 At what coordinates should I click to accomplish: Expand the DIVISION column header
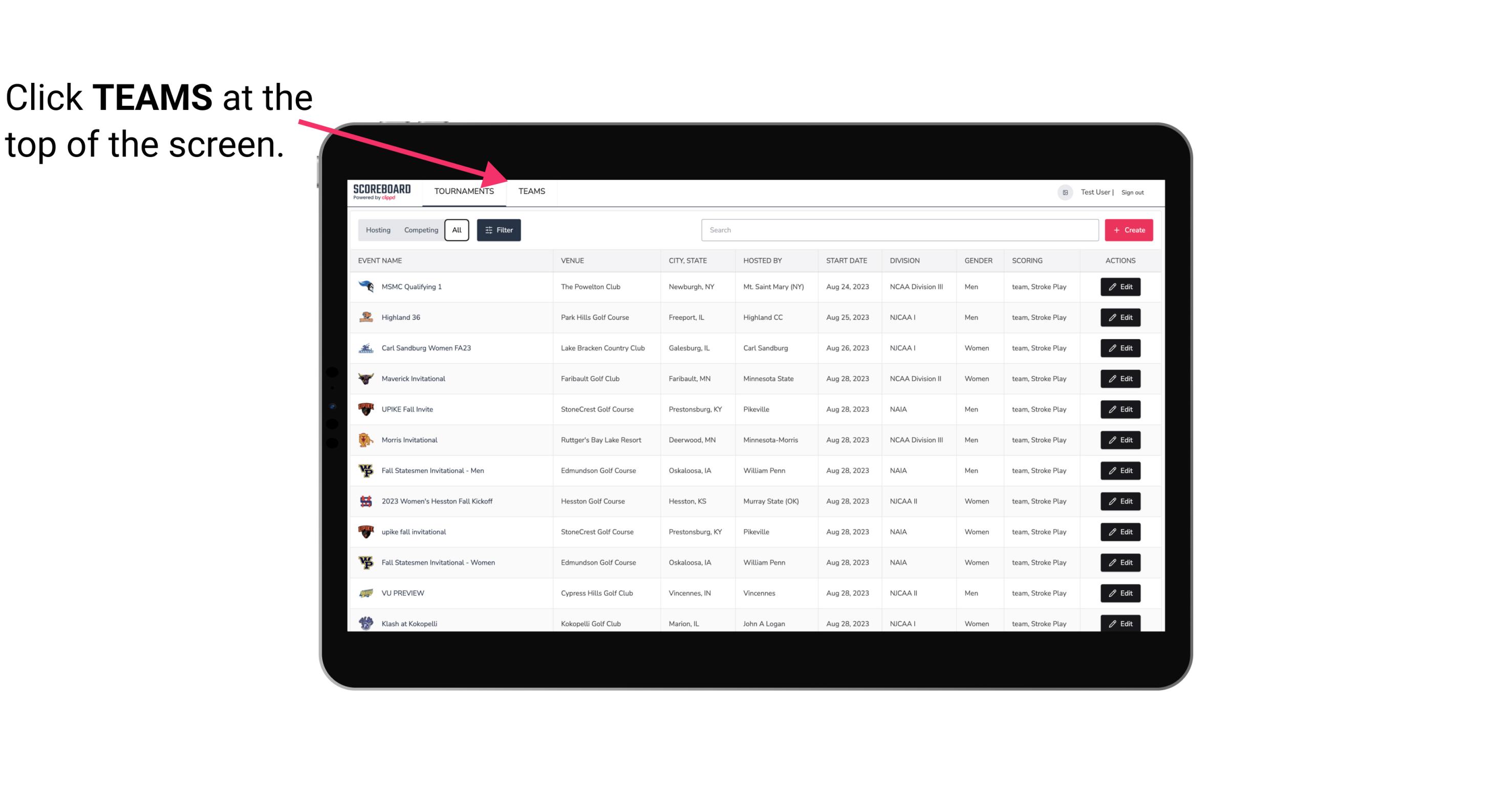coord(905,260)
